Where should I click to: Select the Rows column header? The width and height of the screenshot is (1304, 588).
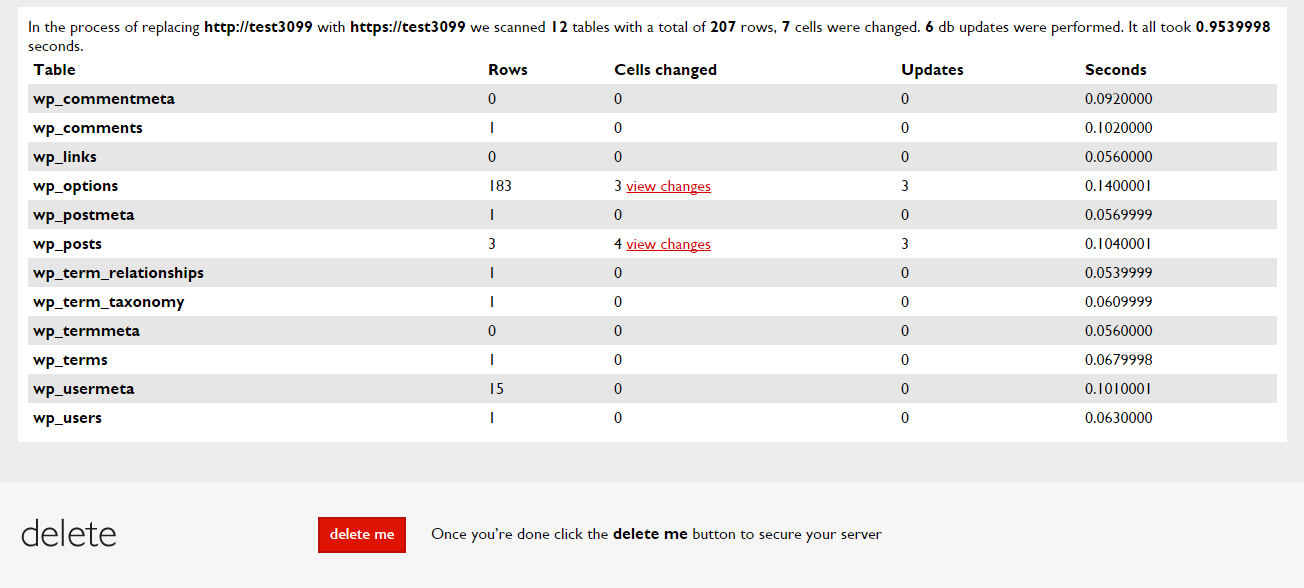click(508, 70)
